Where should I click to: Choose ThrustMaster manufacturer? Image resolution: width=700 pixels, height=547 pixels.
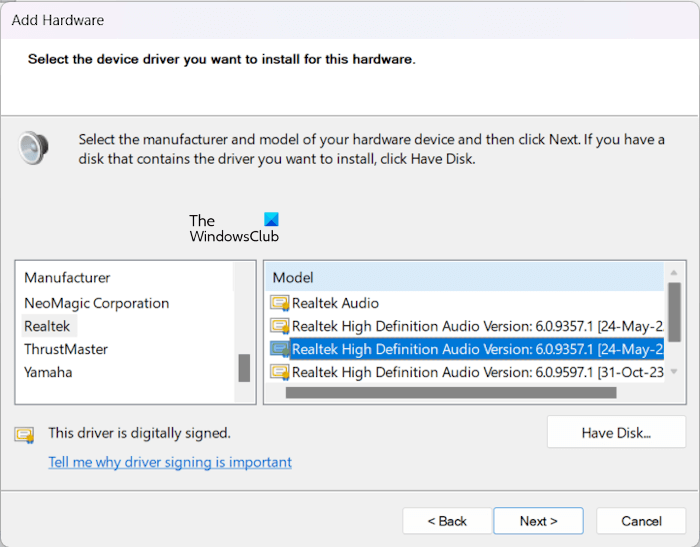click(x=66, y=349)
